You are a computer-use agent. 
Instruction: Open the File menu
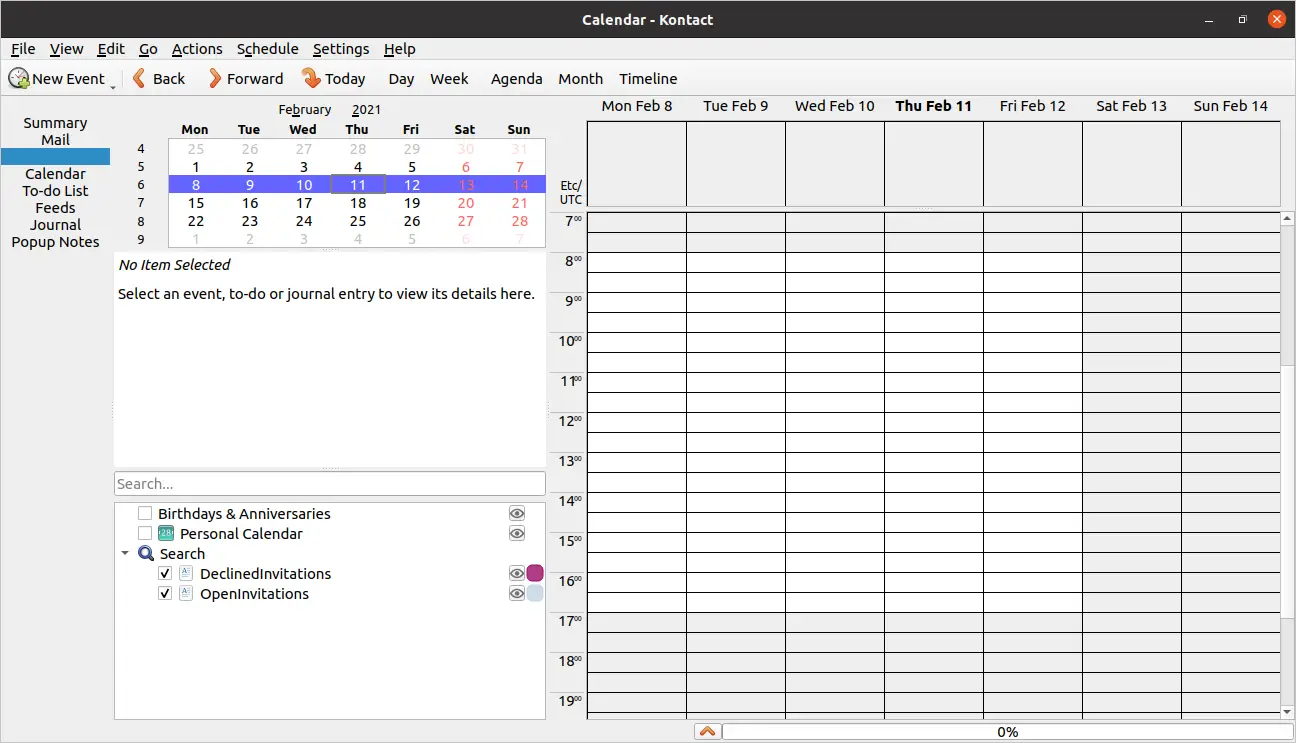point(23,48)
